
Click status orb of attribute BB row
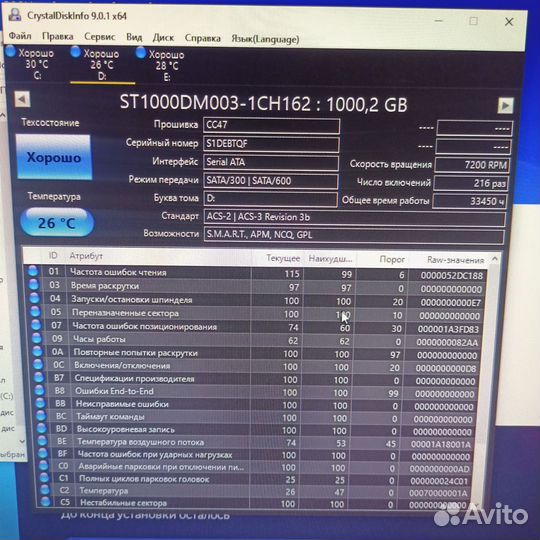(40, 403)
